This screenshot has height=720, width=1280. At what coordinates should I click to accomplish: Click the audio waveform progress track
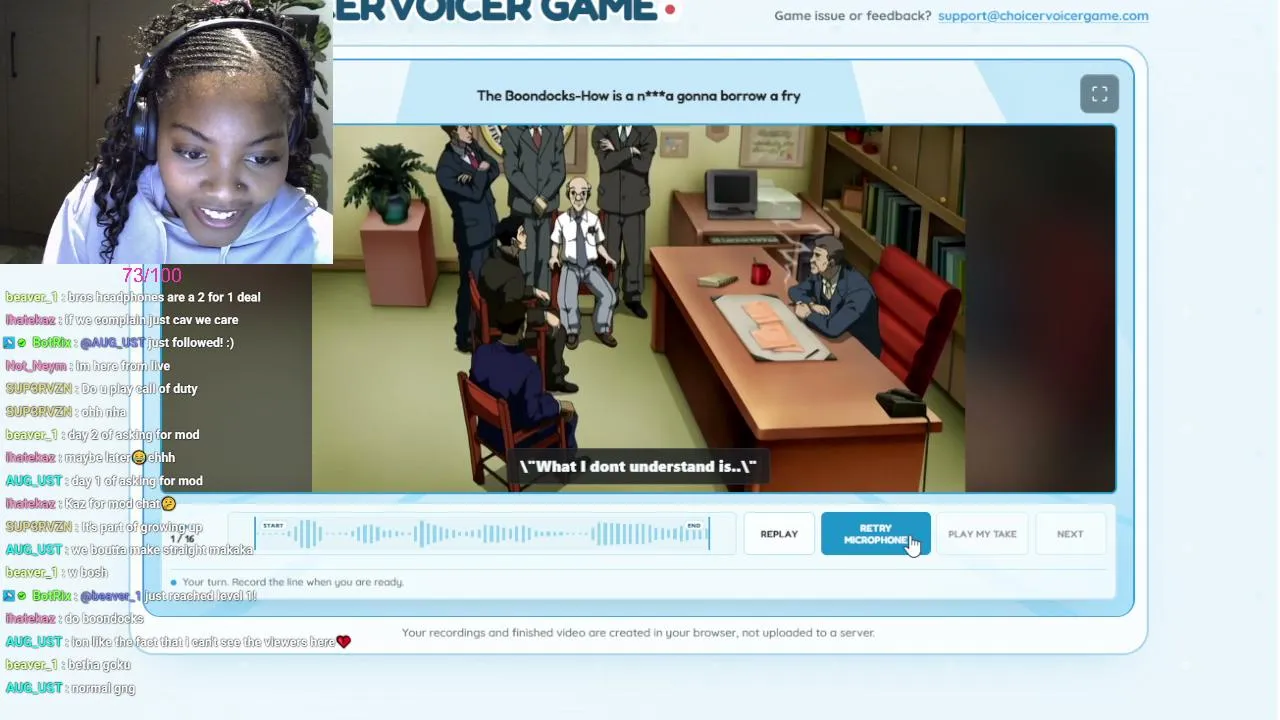click(482, 534)
